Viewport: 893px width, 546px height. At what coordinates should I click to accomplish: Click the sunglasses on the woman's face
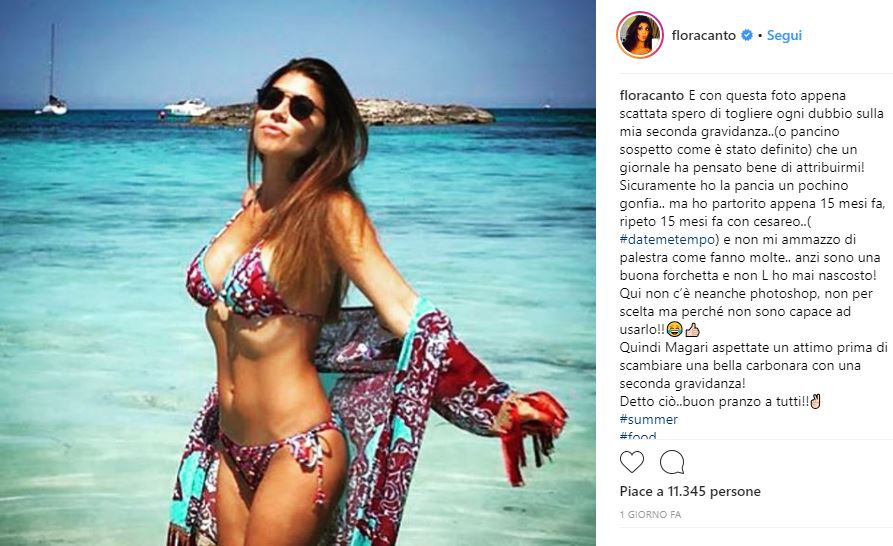(x=290, y=103)
